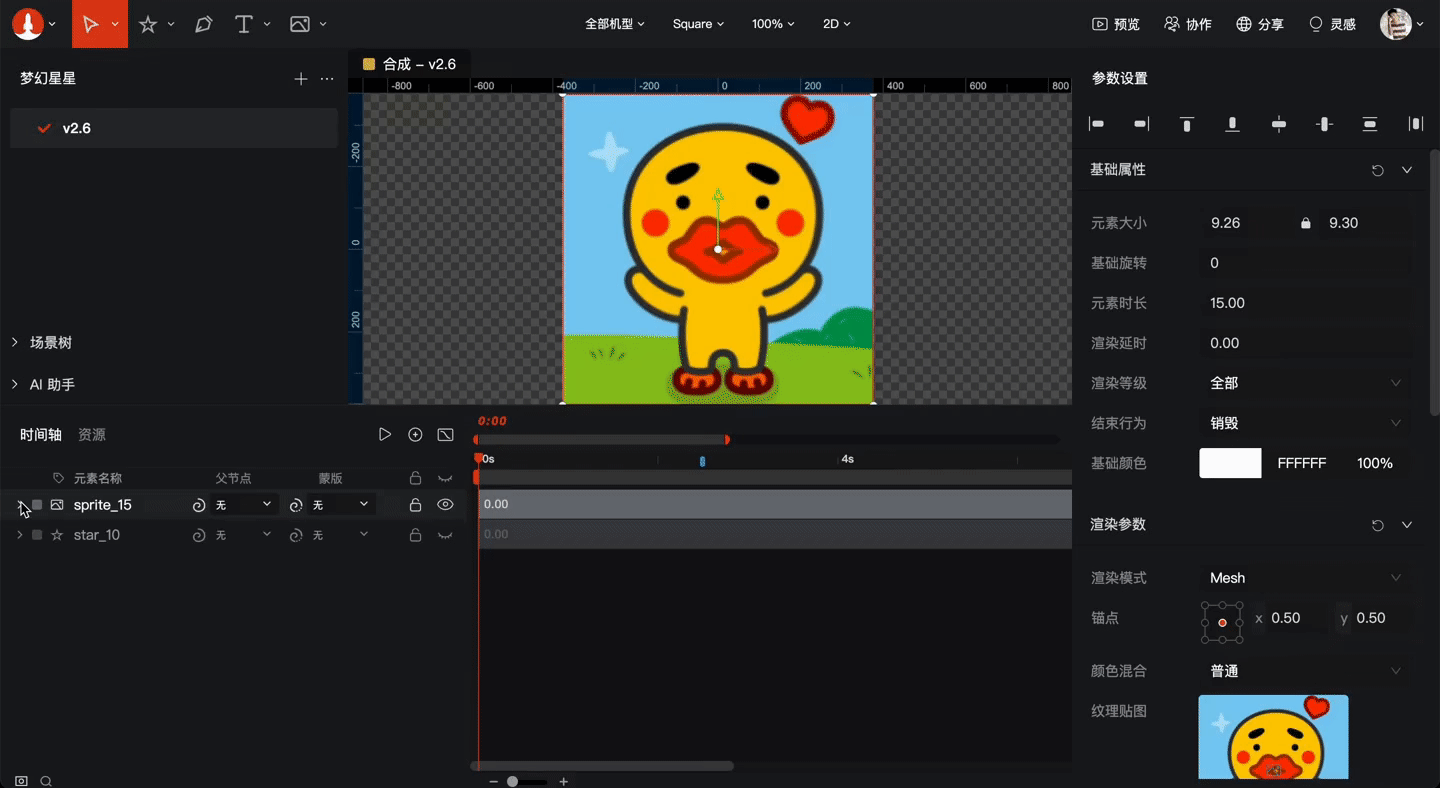1440x788 pixels.
Task: Open the 结束行为 dropdown
Action: click(1306, 423)
